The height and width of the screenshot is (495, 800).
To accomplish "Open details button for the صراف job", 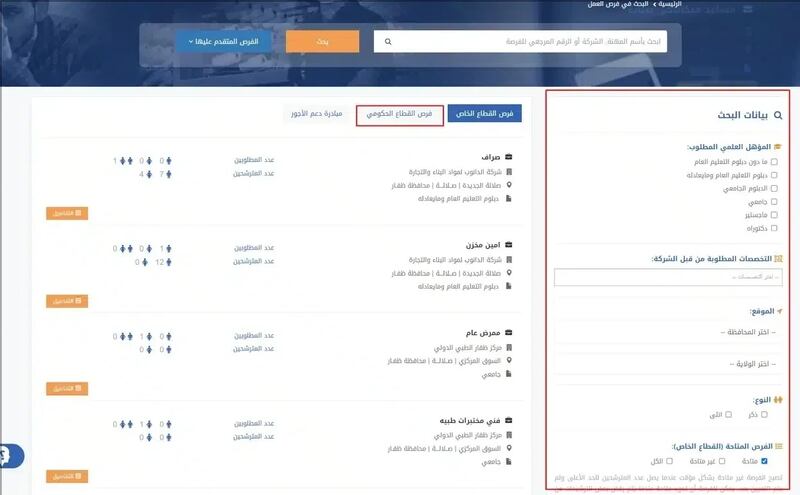I will [x=67, y=213].
